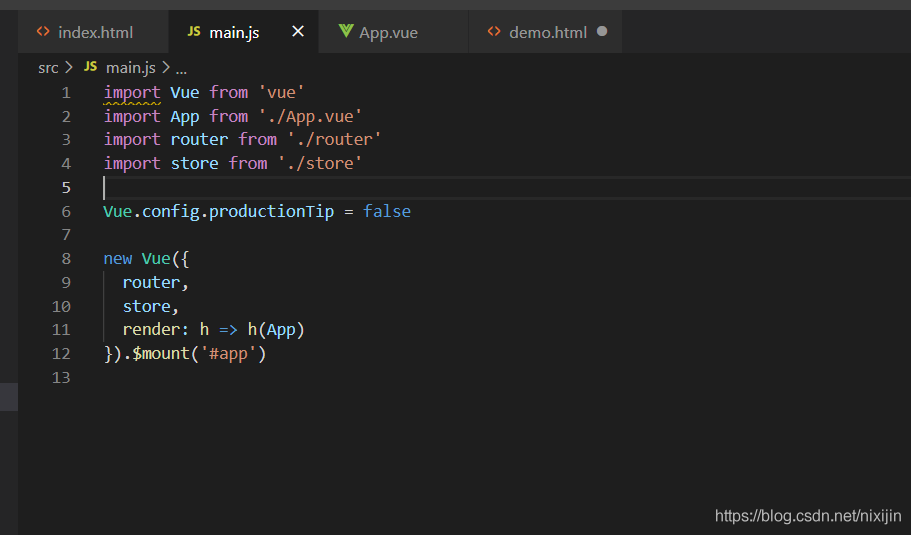Click the productionTip property on line 6
This screenshot has height=535, width=911.
coord(271,211)
